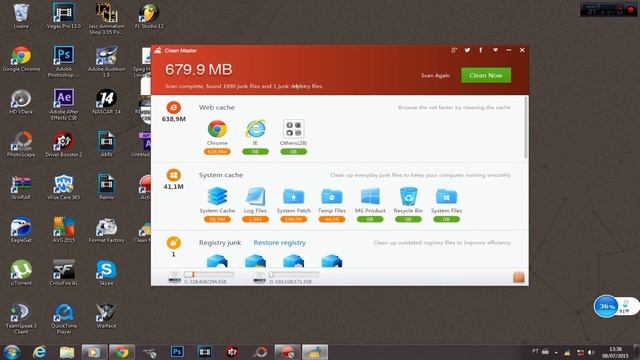
Task: Select the Adobe After Effects CS6 shortcut
Action: (x=64, y=104)
